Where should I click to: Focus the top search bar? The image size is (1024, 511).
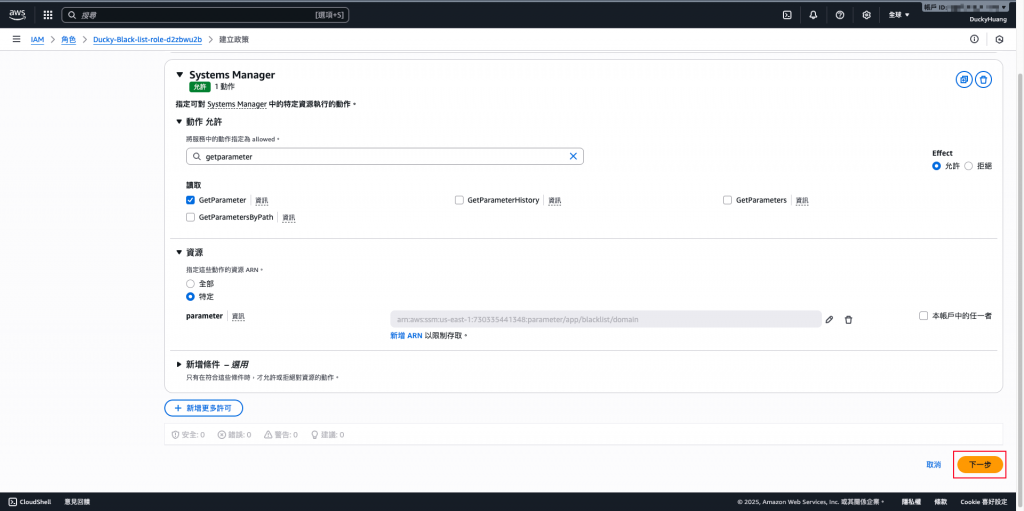click(x=204, y=14)
